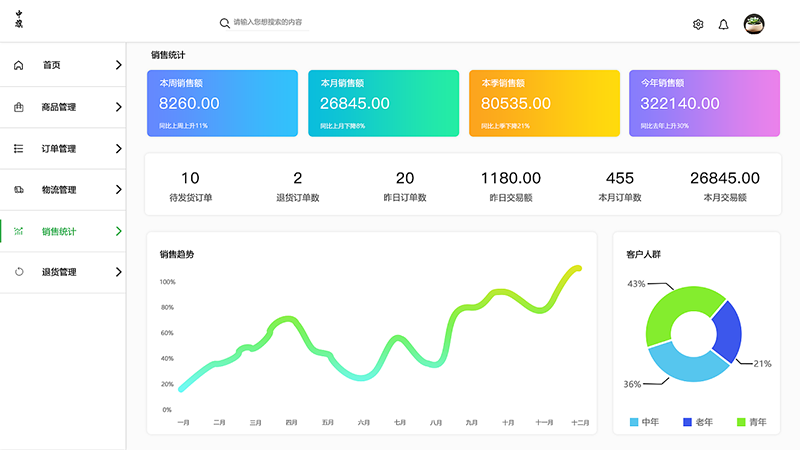Click the 销售统计 chart icon
Screen dimensions: 800x450
(19, 231)
